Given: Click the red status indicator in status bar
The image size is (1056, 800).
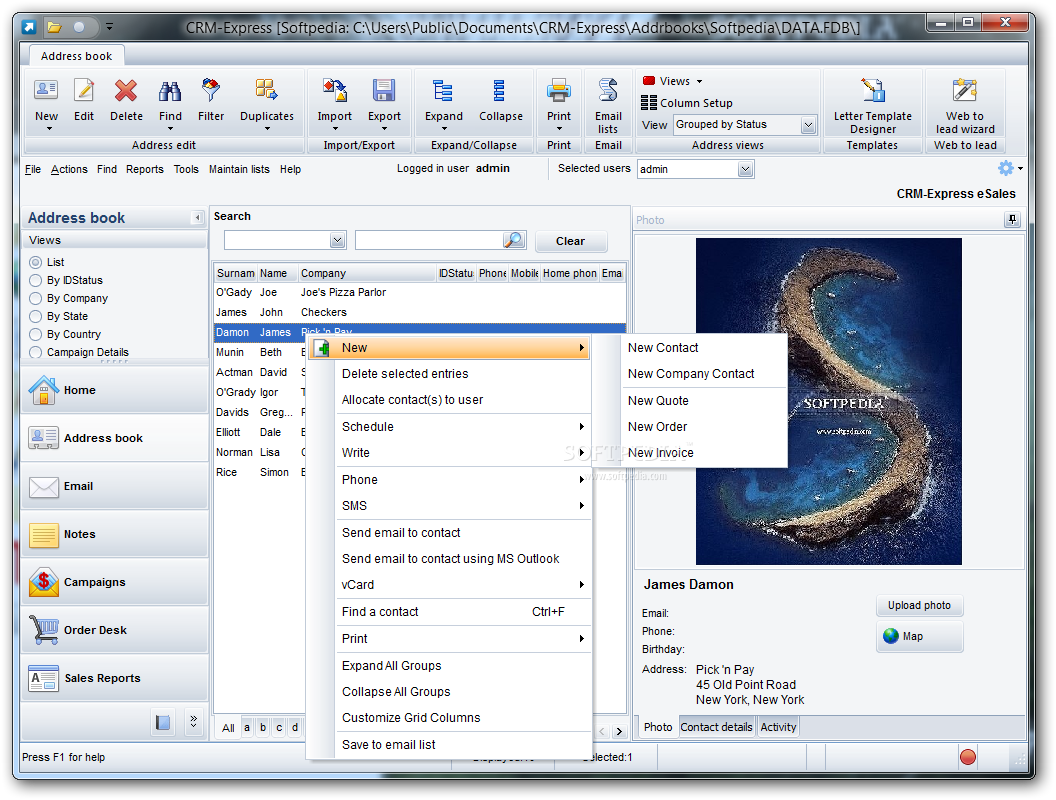Looking at the screenshot, I should [968, 757].
